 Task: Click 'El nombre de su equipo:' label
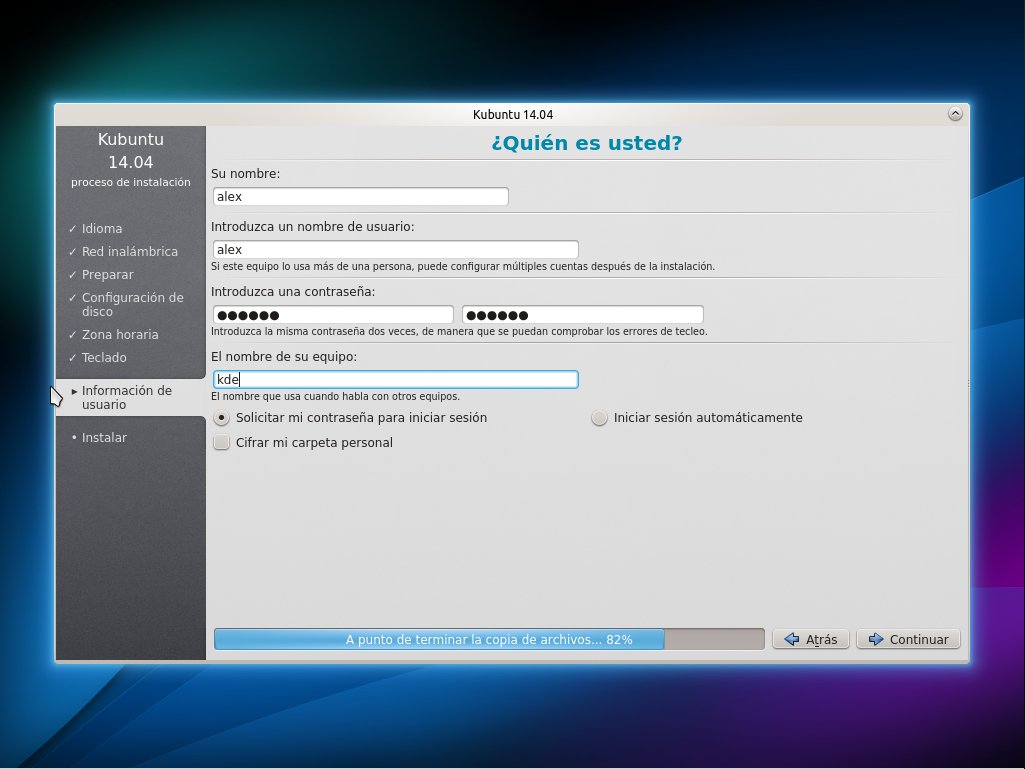tap(284, 356)
